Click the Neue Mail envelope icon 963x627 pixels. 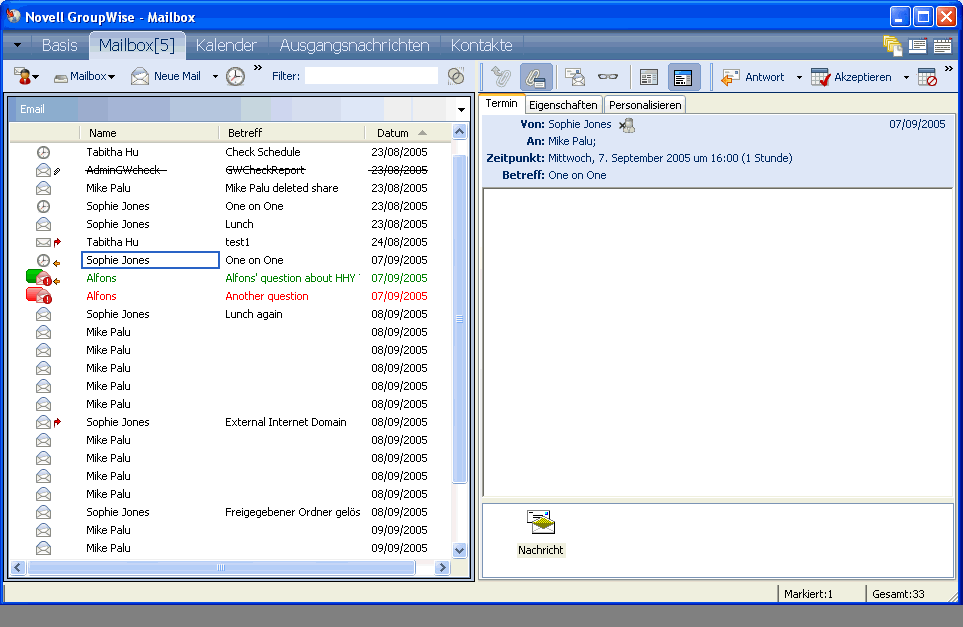(x=140, y=77)
